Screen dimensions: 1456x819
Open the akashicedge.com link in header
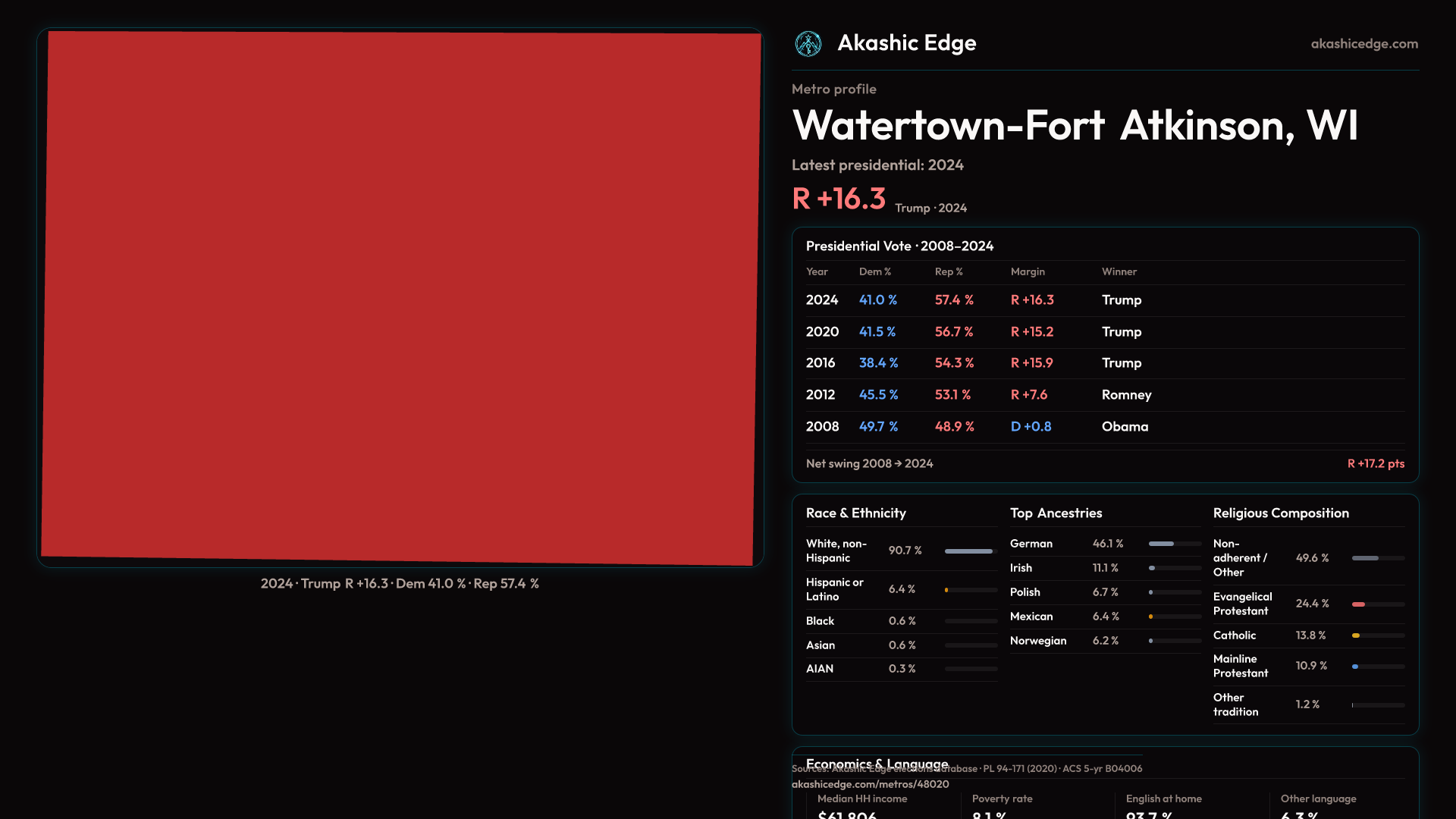[x=1363, y=44]
